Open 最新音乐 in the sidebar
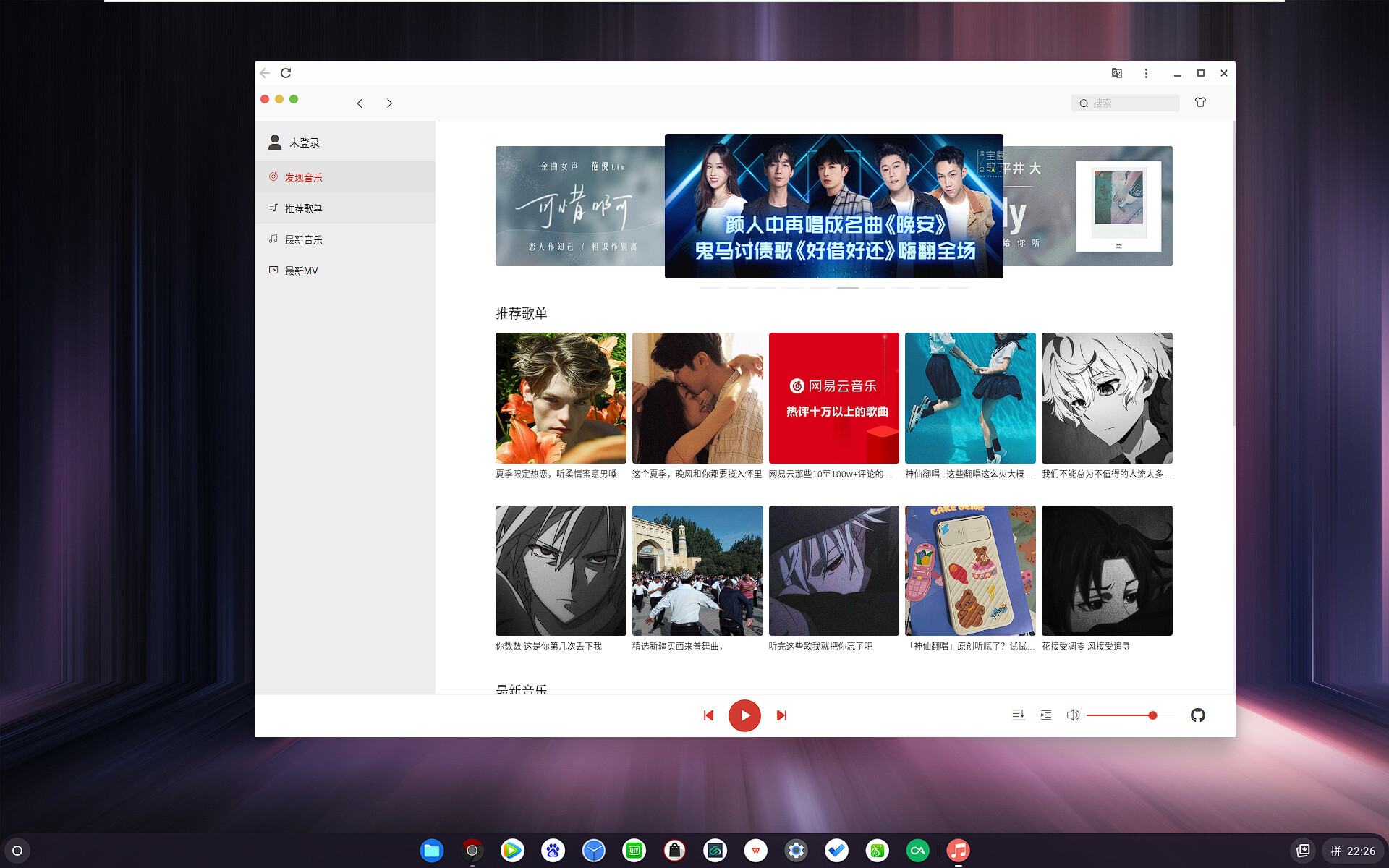1389x868 pixels. click(303, 239)
